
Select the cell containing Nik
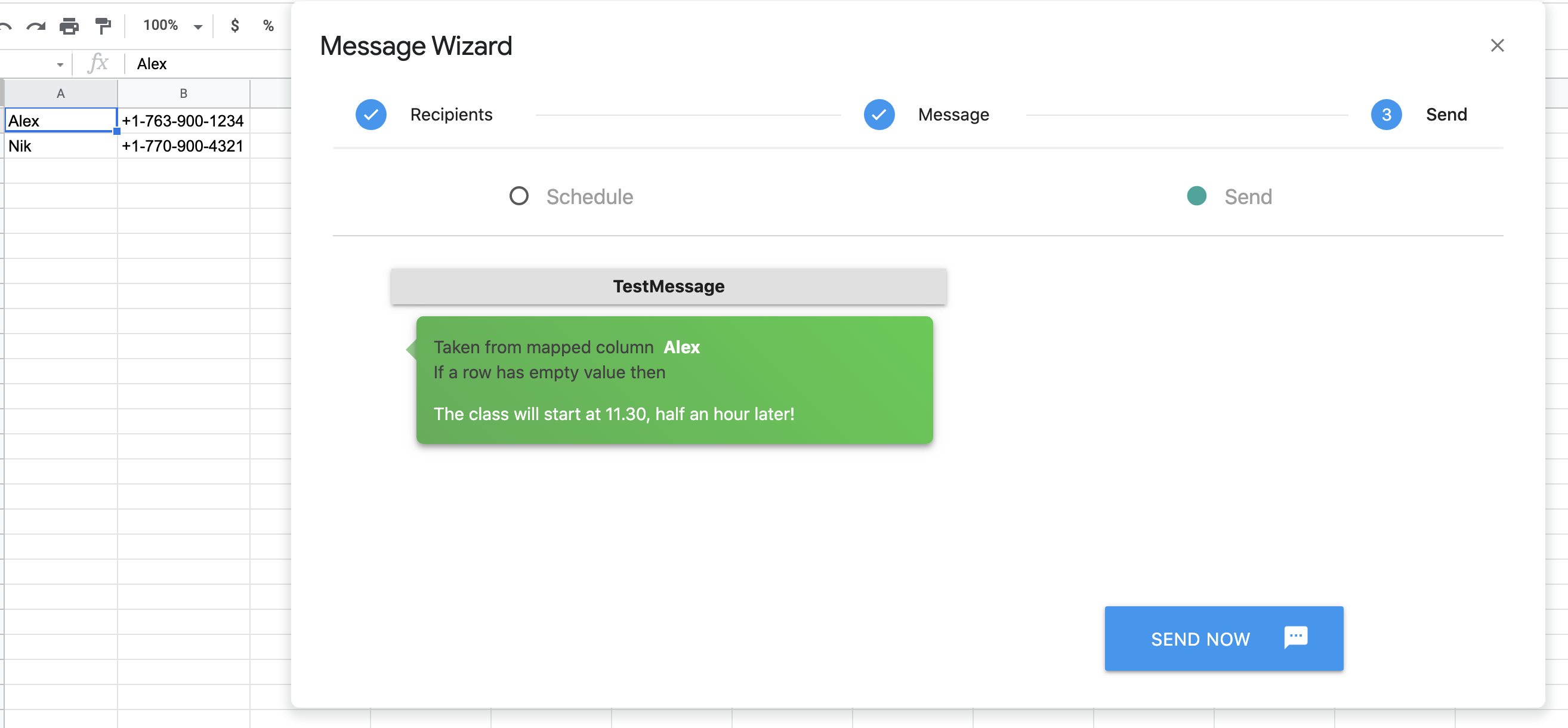coord(60,146)
